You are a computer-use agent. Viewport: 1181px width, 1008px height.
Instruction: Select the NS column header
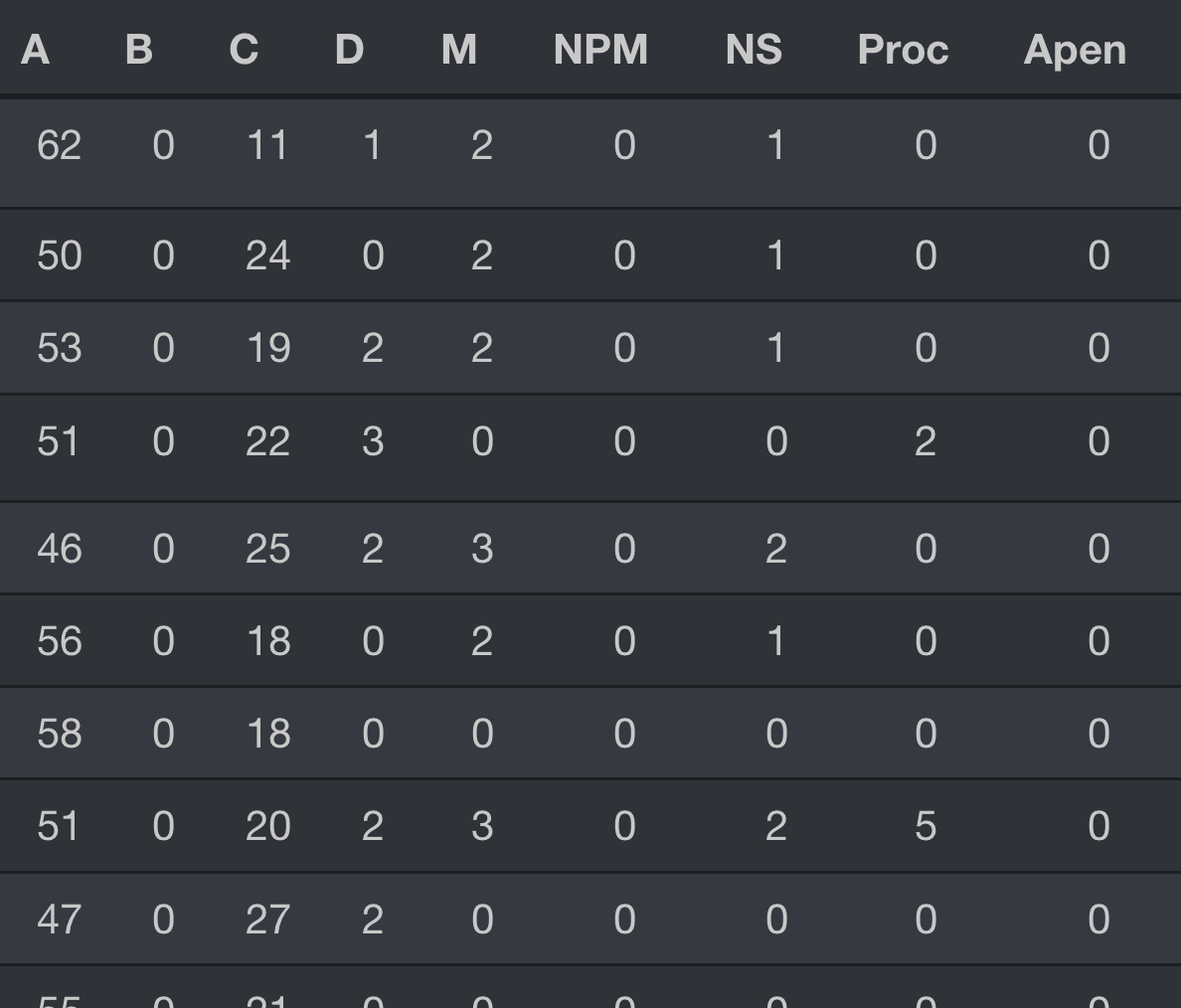pos(754,50)
